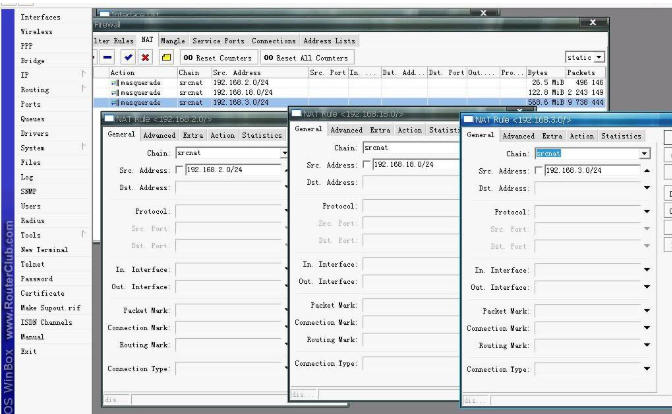Click the 192.168.2.0/24 masquerade rule row icon
Viewport: 672px width, 414px height.
point(115,81)
